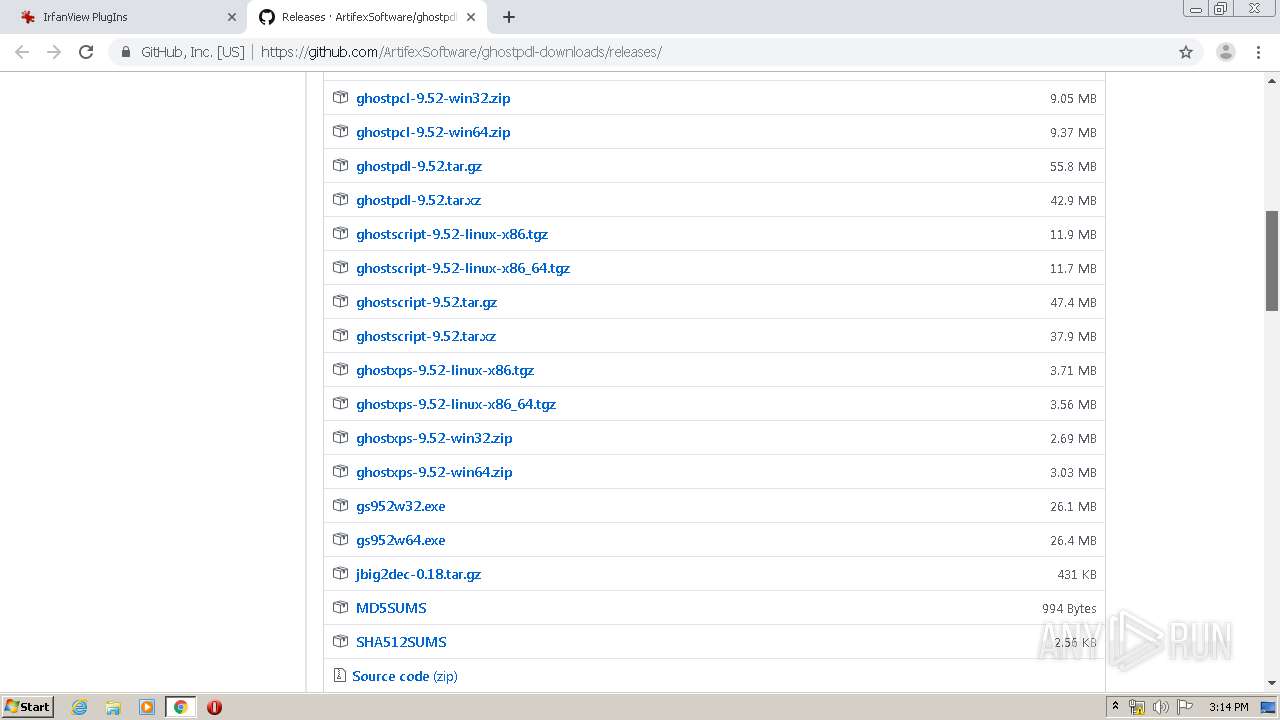
Task: Click package icon beside MD5SUMS
Action: pos(340,608)
